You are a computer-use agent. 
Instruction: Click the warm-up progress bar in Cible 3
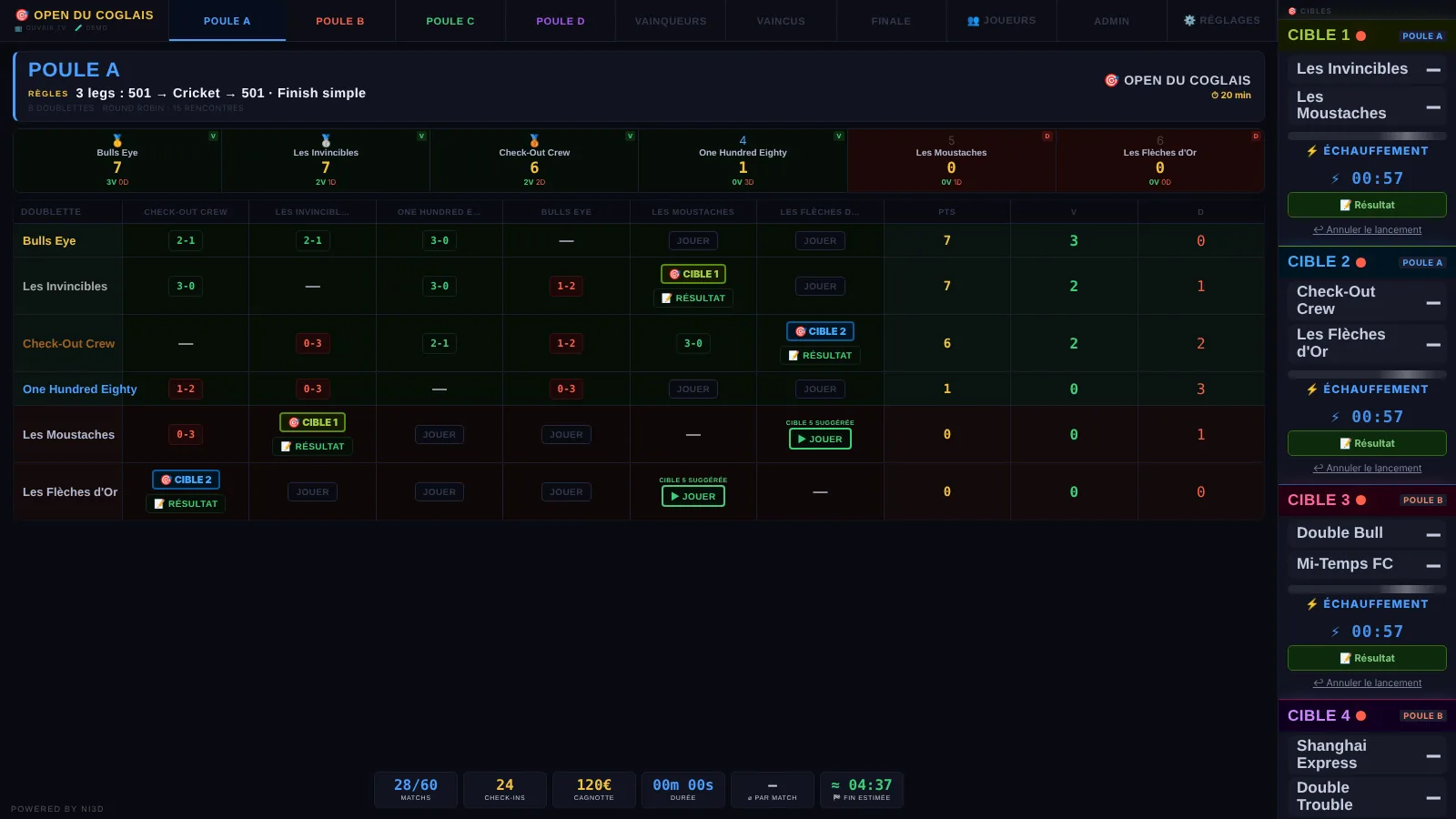coord(1367,589)
